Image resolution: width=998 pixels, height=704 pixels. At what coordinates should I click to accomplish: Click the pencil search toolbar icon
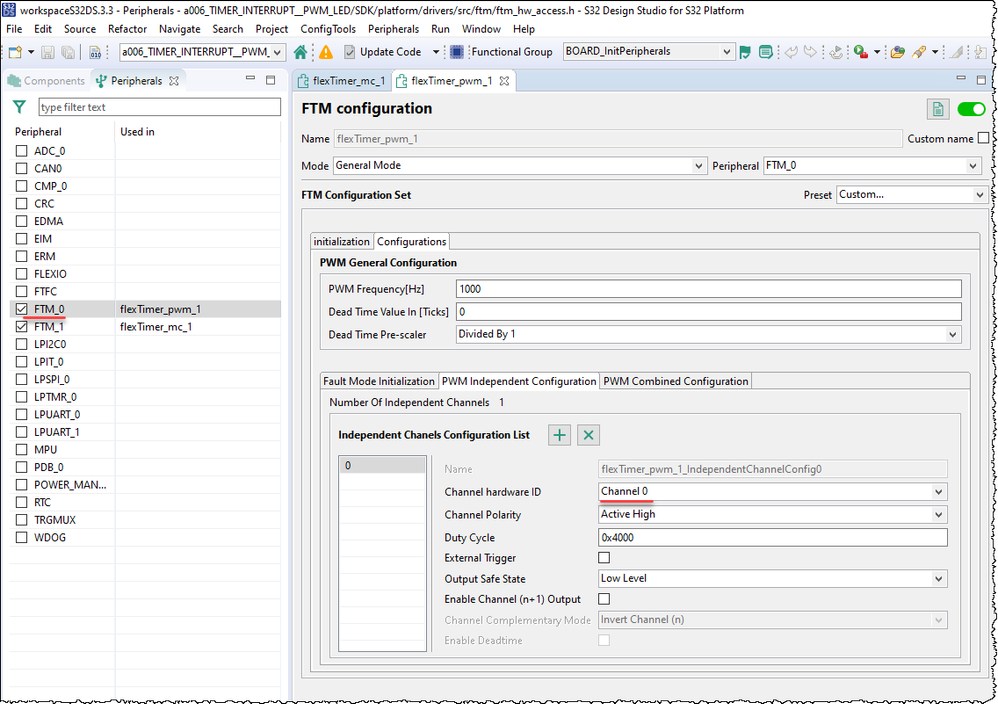[918, 52]
